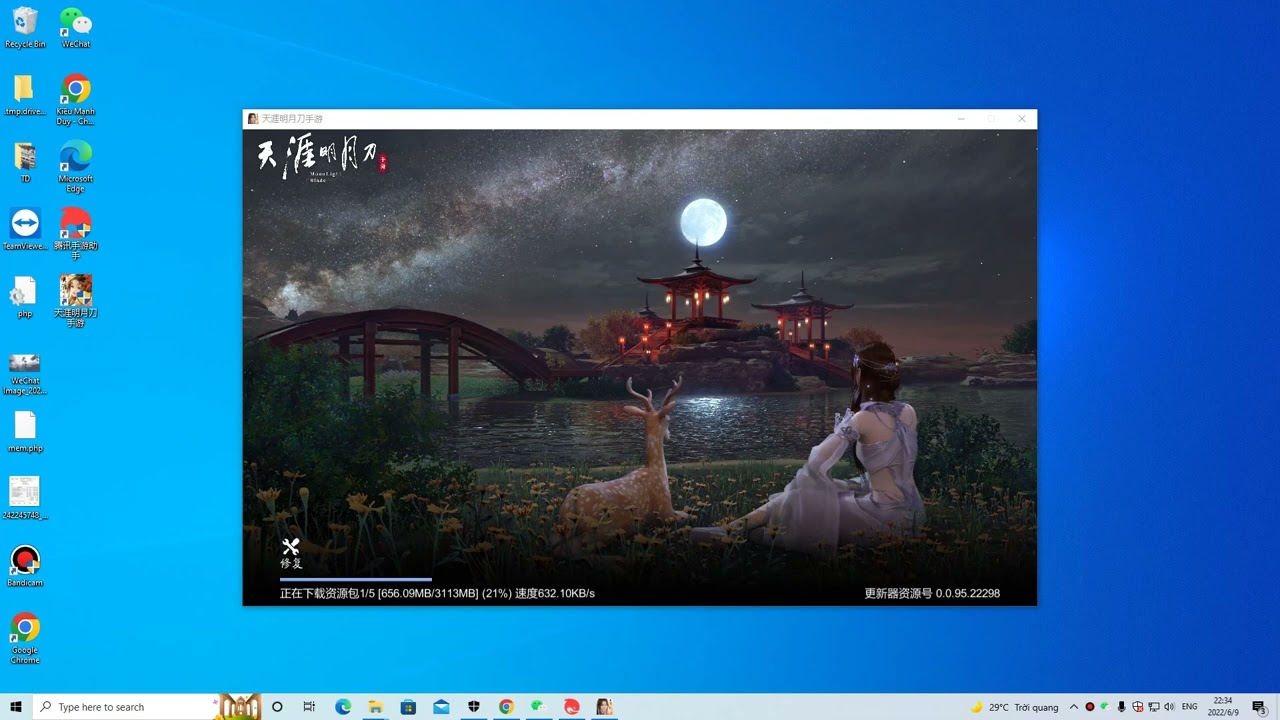This screenshot has width=1280, height=720.
Task: Switch to WeChat on the taskbar
Action: point(539,707)
